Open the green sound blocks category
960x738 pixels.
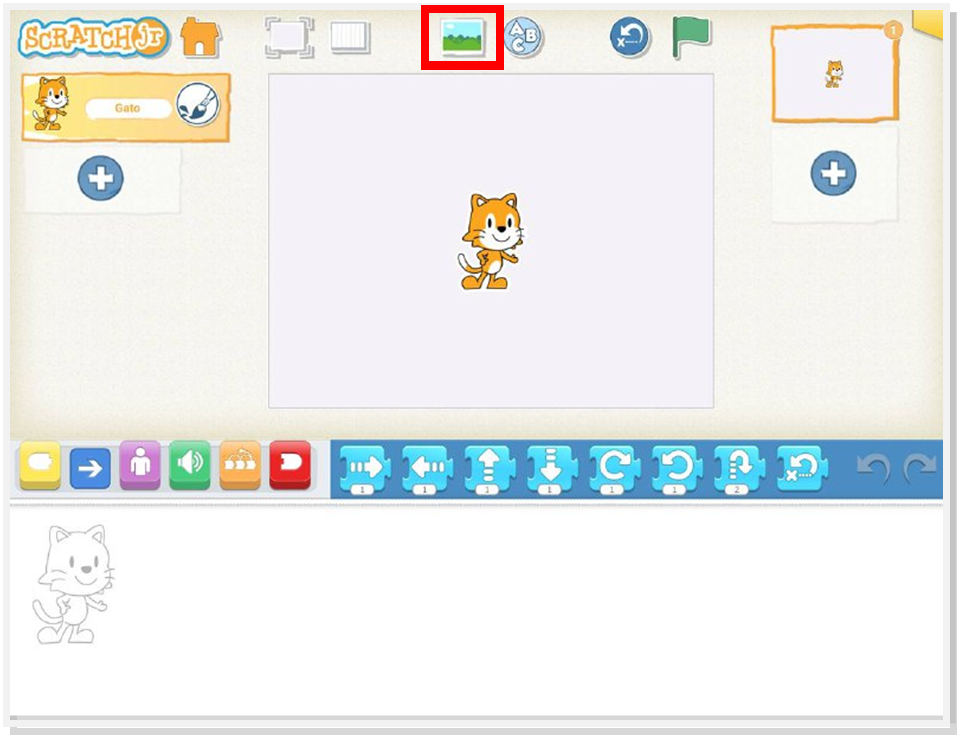190,465
